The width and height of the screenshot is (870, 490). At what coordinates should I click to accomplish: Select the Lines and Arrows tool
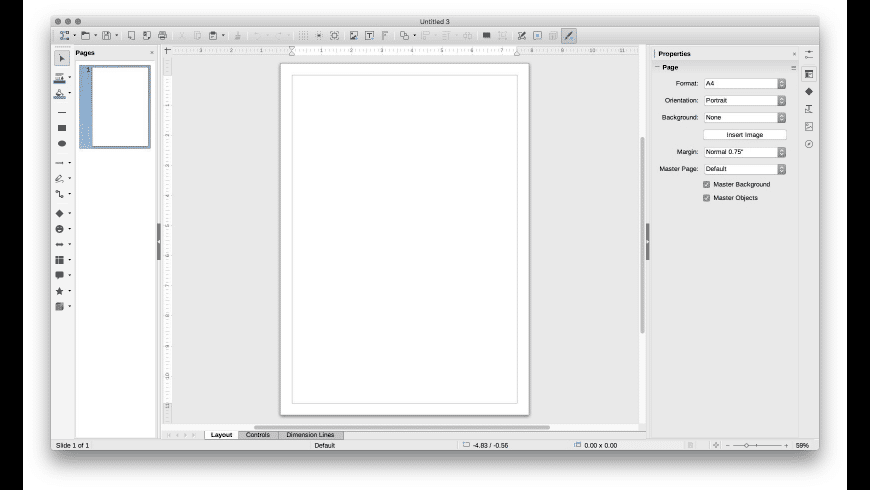59,163
